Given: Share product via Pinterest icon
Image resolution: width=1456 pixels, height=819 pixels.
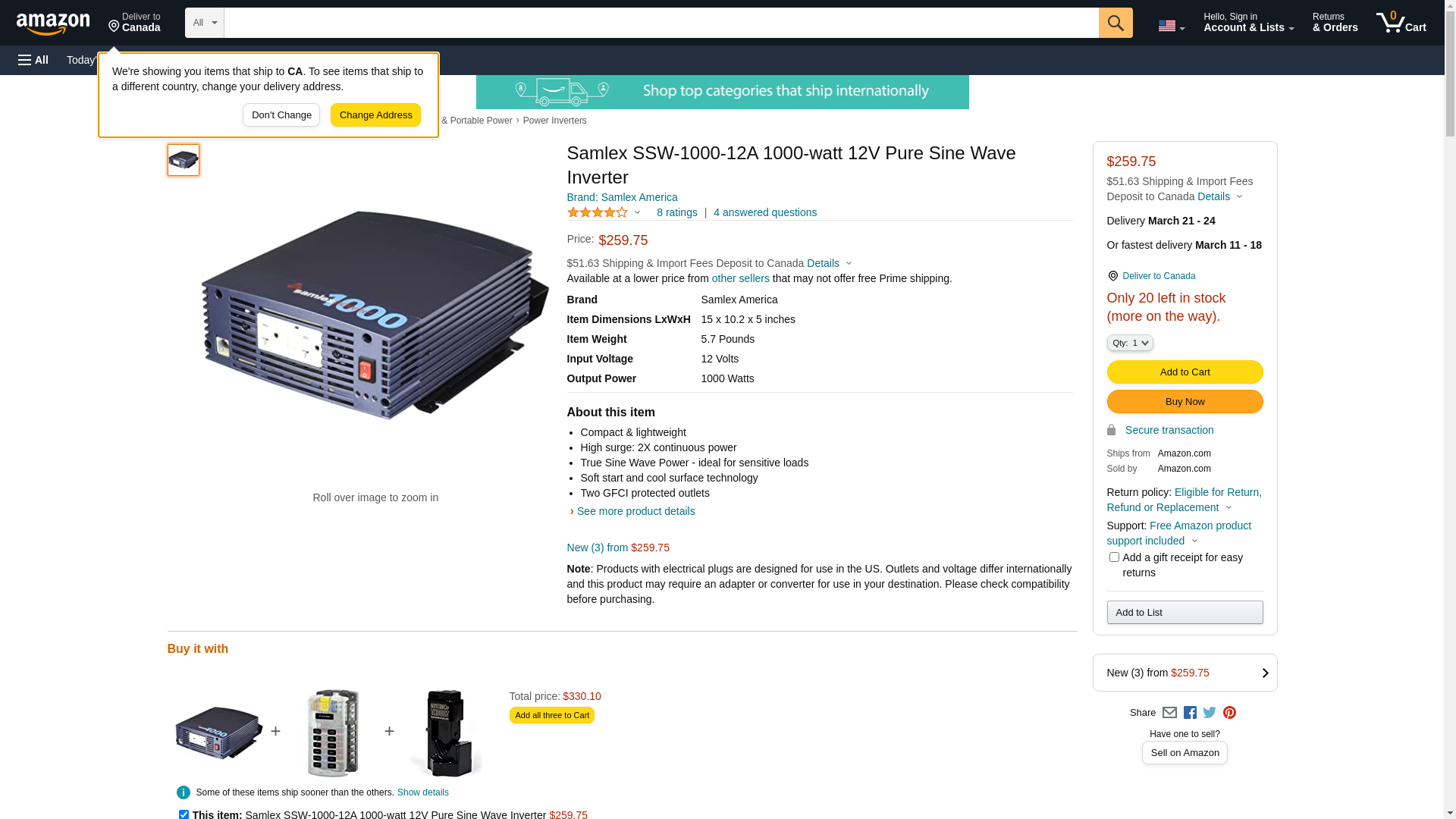Looking at the screenshot, I should coord(1229,713).
